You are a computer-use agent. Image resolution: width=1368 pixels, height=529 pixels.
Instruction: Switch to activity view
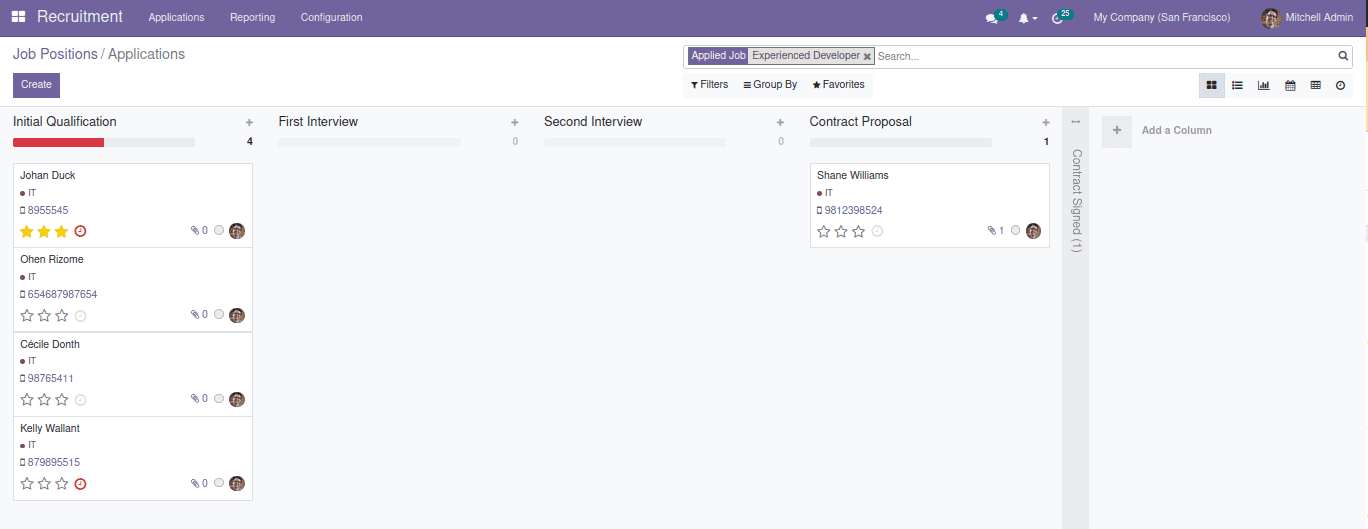tap(1341, 86)
